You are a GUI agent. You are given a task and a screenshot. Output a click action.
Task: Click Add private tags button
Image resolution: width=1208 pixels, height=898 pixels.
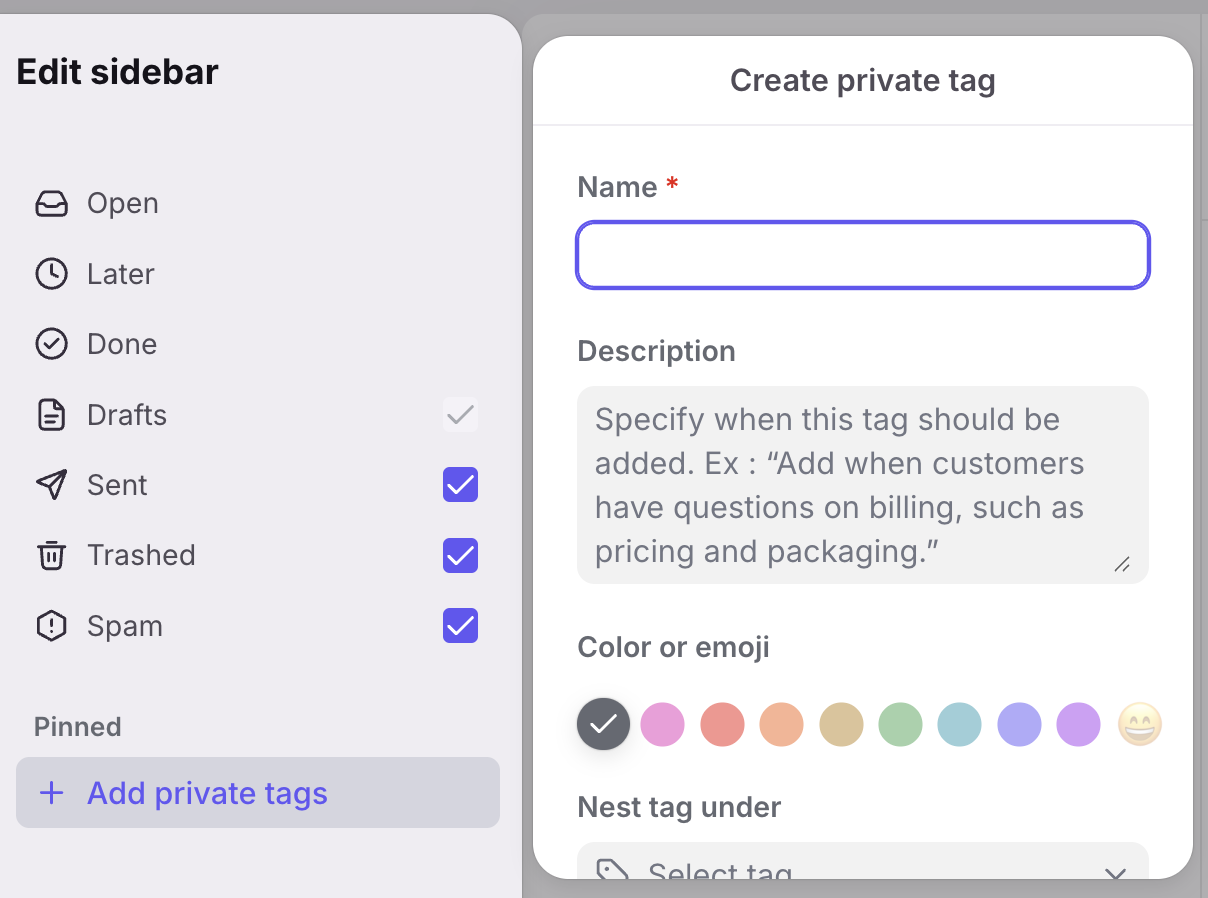(257, 793)
